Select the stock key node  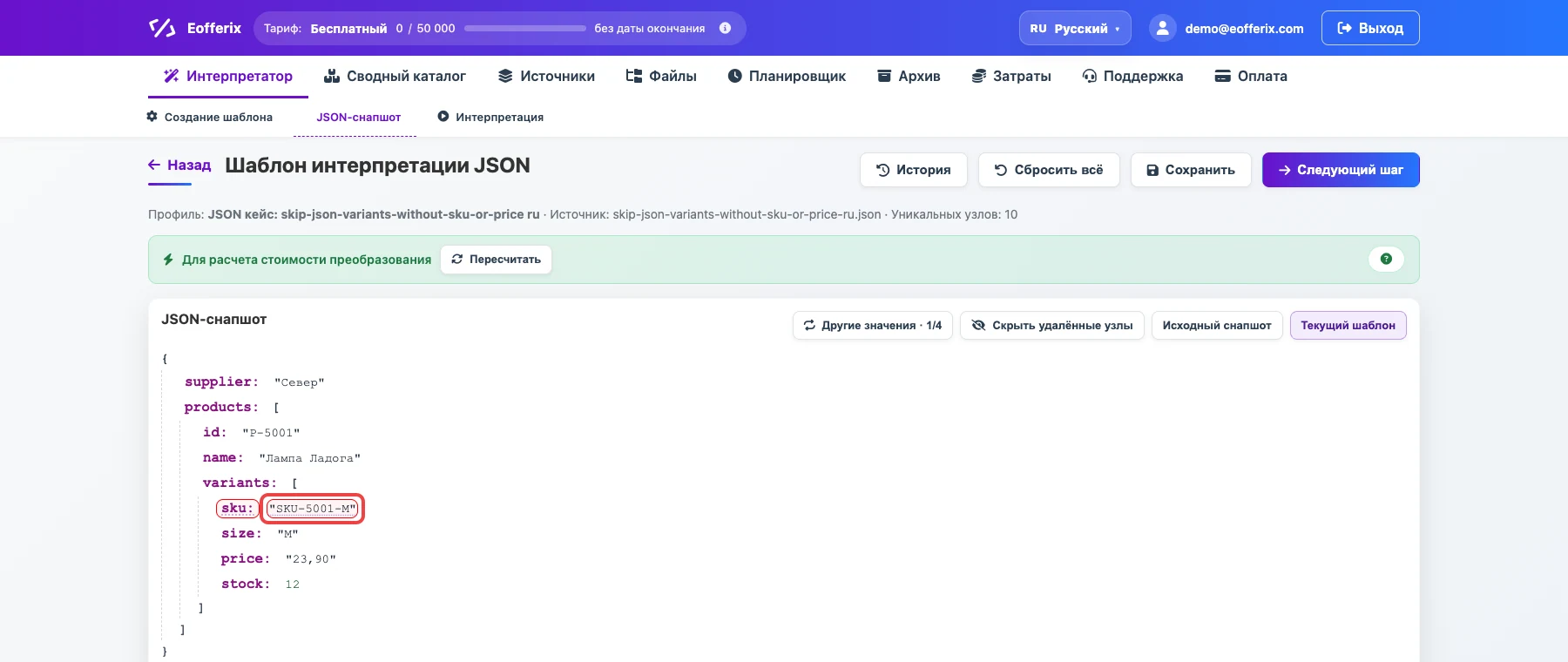tap(246, 584)
